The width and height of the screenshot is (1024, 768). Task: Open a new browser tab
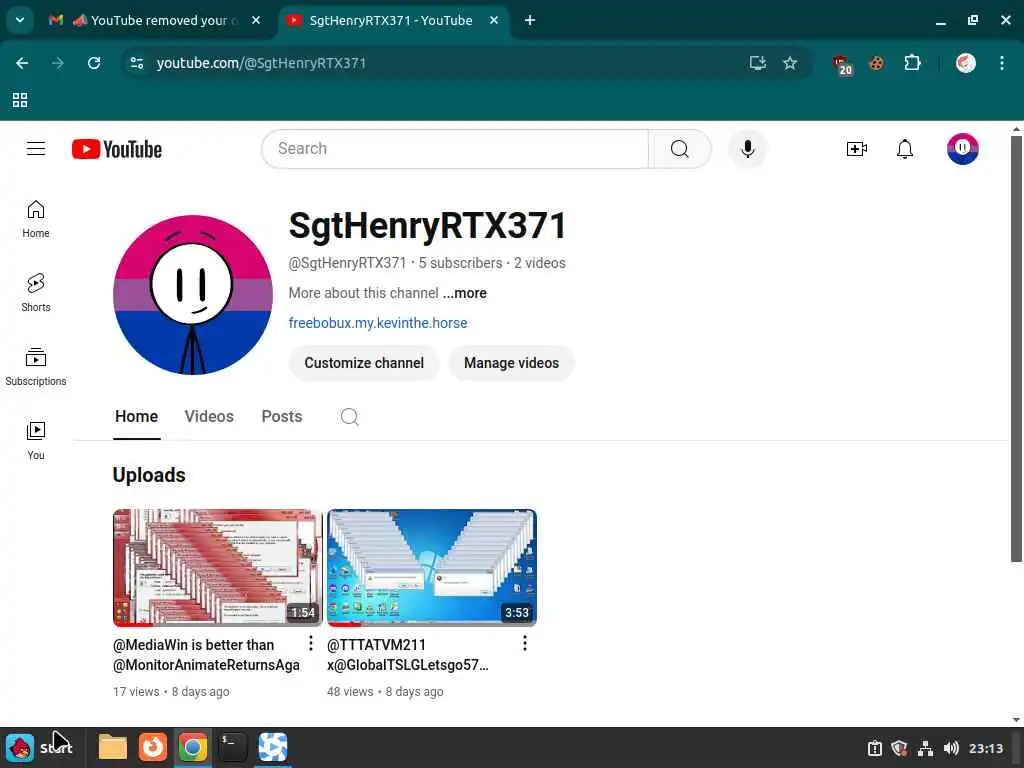click(x=530, y=20)
